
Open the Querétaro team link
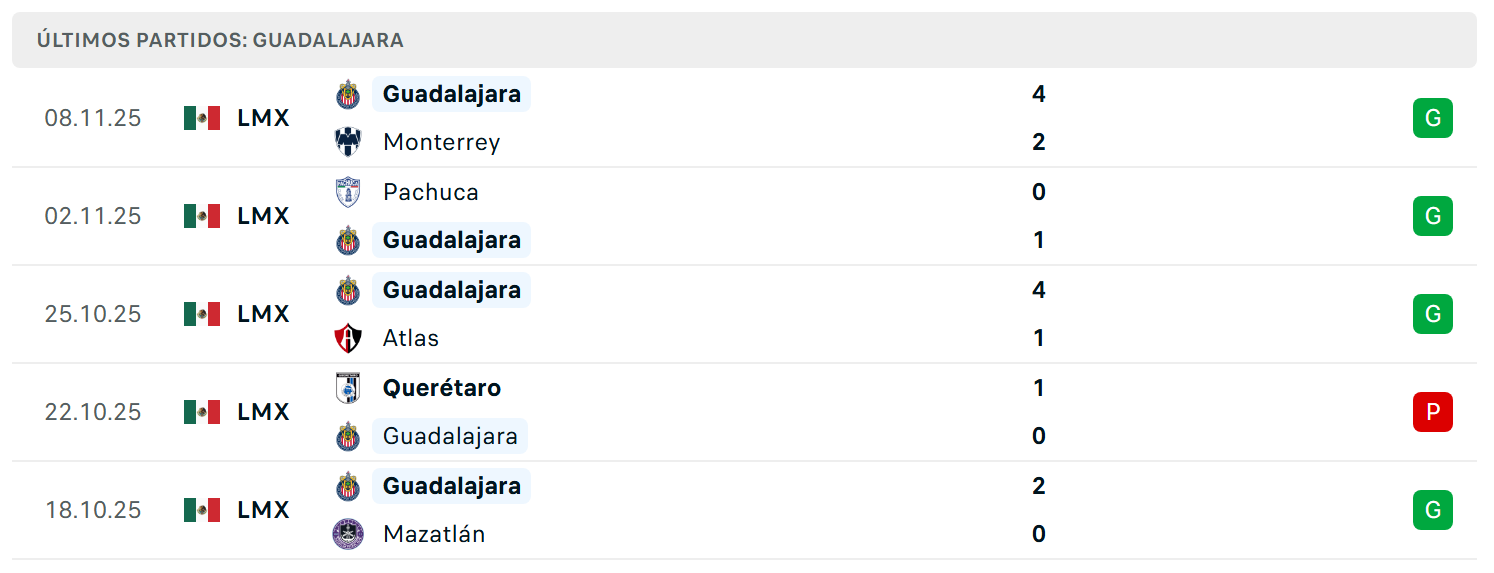coord(442,388)
